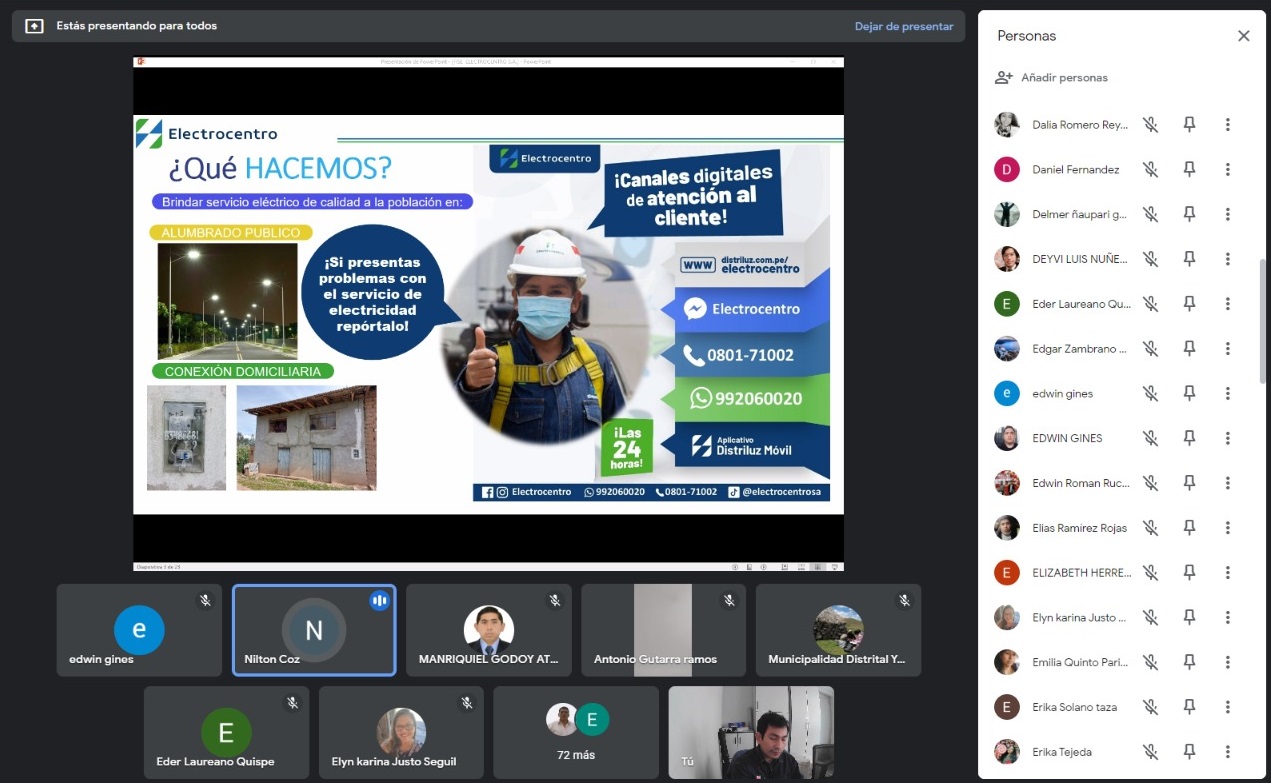1271x783 pixels.
Task: Mute uppercase EDWIN GINES microphone
Action: click(1151, 438)
